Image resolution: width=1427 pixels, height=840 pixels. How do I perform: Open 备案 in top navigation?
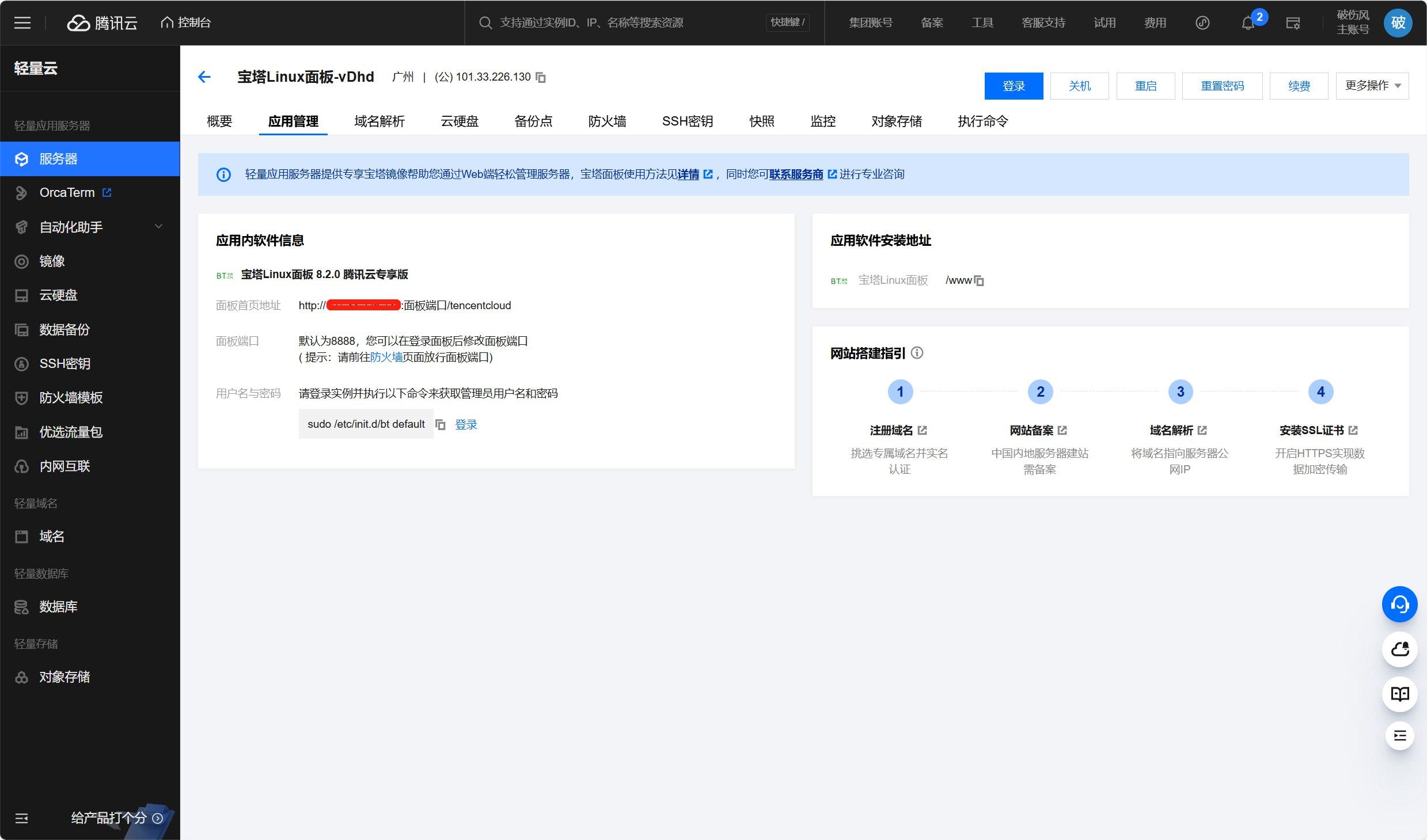tap(931, 22)
